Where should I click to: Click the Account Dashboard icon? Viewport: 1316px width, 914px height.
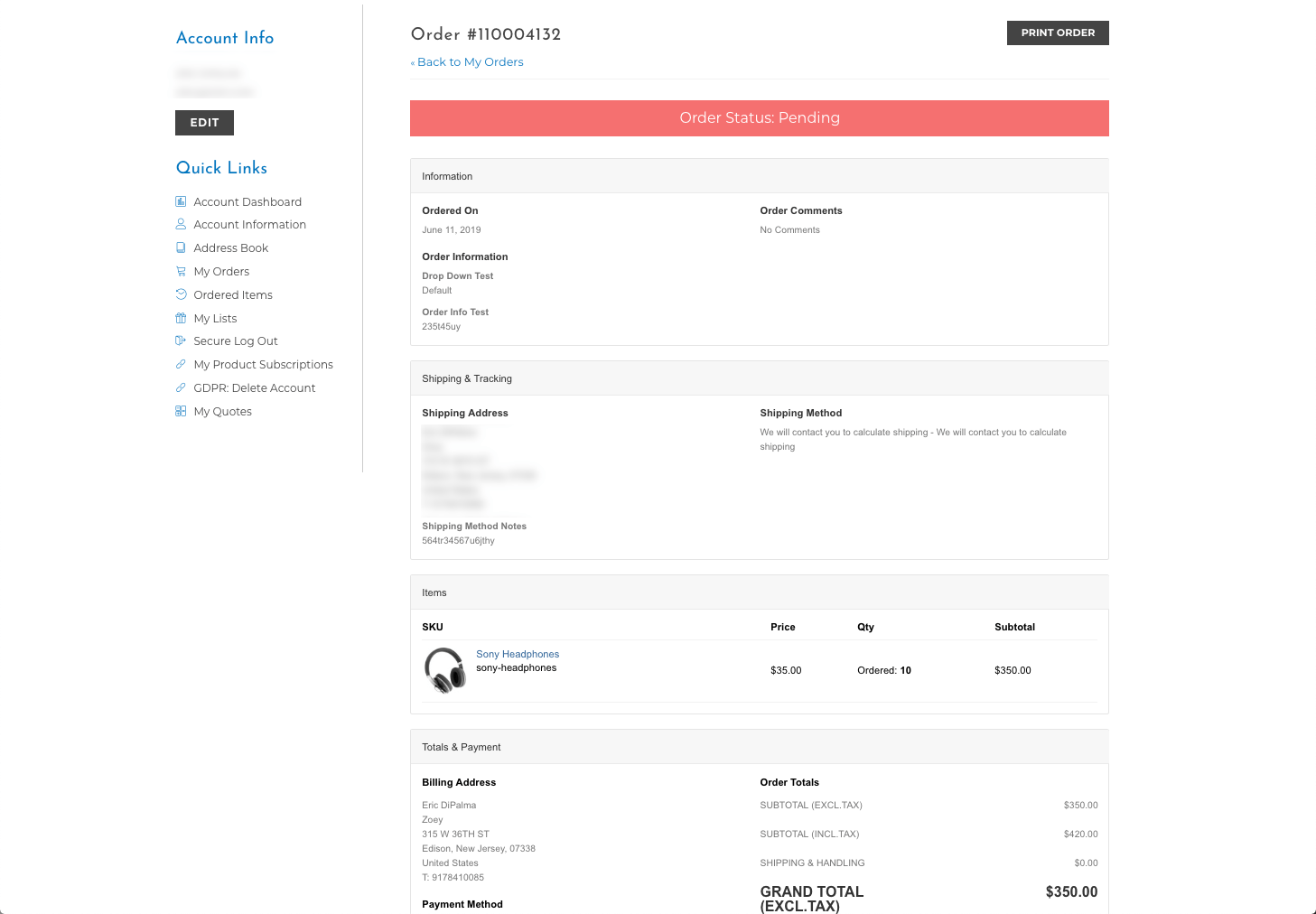click(x=181, y=201)
